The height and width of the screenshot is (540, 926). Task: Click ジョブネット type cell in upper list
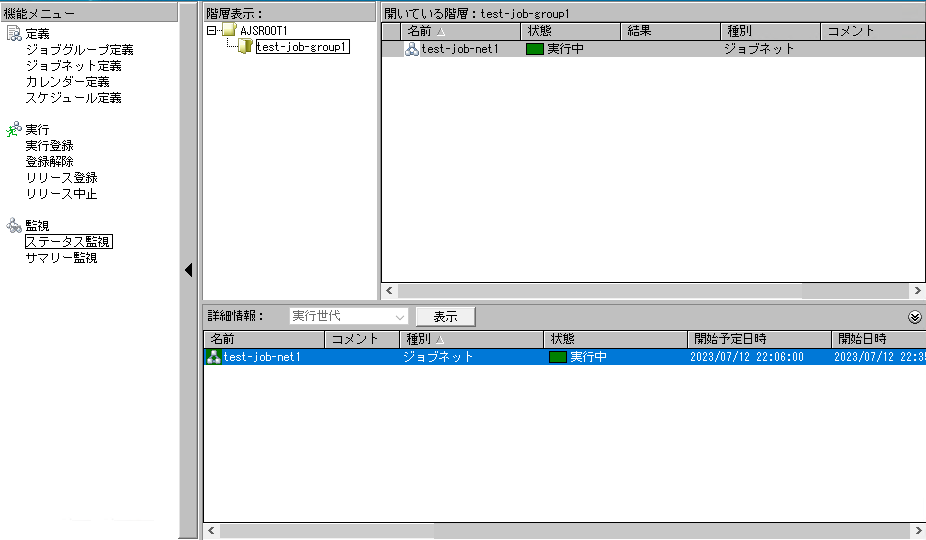coord(759,49)
